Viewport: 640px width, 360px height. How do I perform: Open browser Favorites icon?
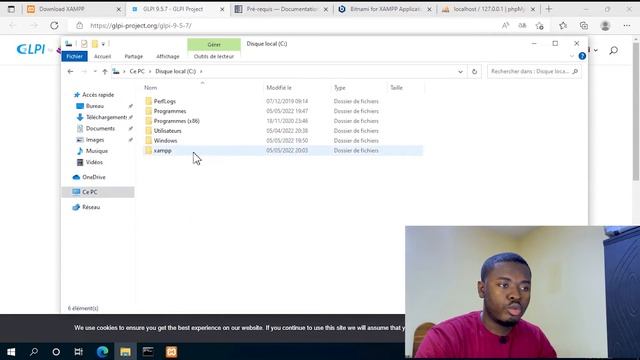[x=563, y=26]
